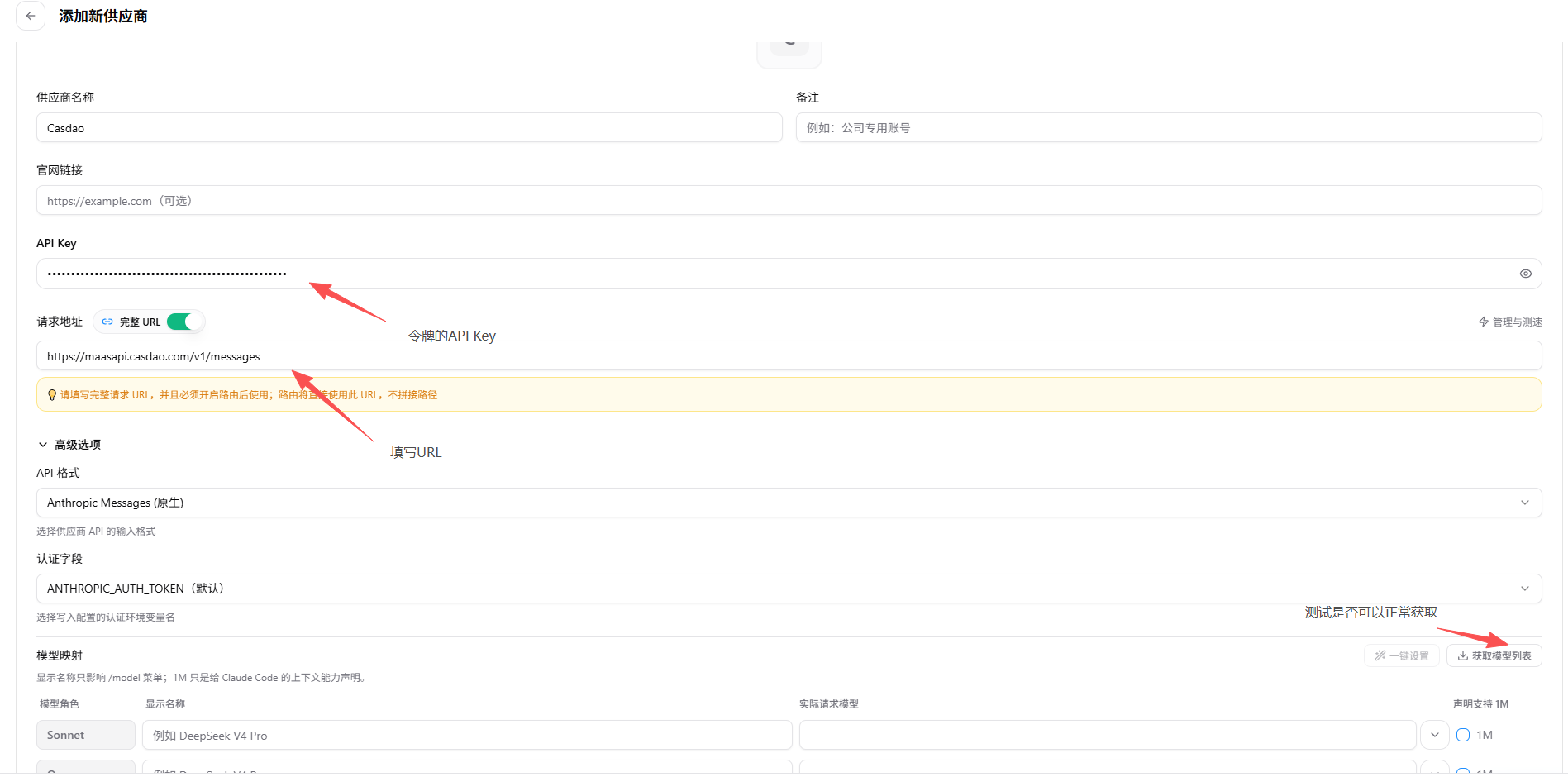The height and width of the screenshot is (777, 1568).
Task: Click the Sonnet model role label
Action: pos(86,735)
